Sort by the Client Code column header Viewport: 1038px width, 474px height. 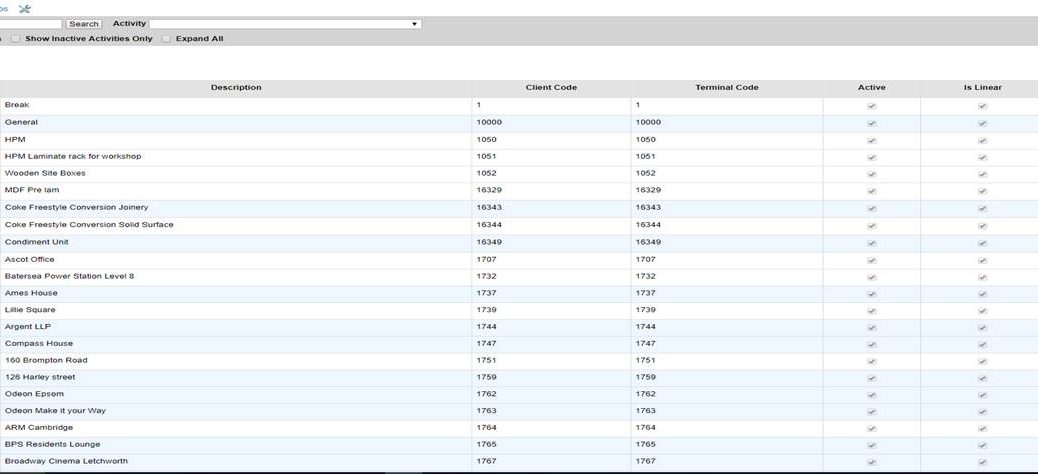(551, 88)
